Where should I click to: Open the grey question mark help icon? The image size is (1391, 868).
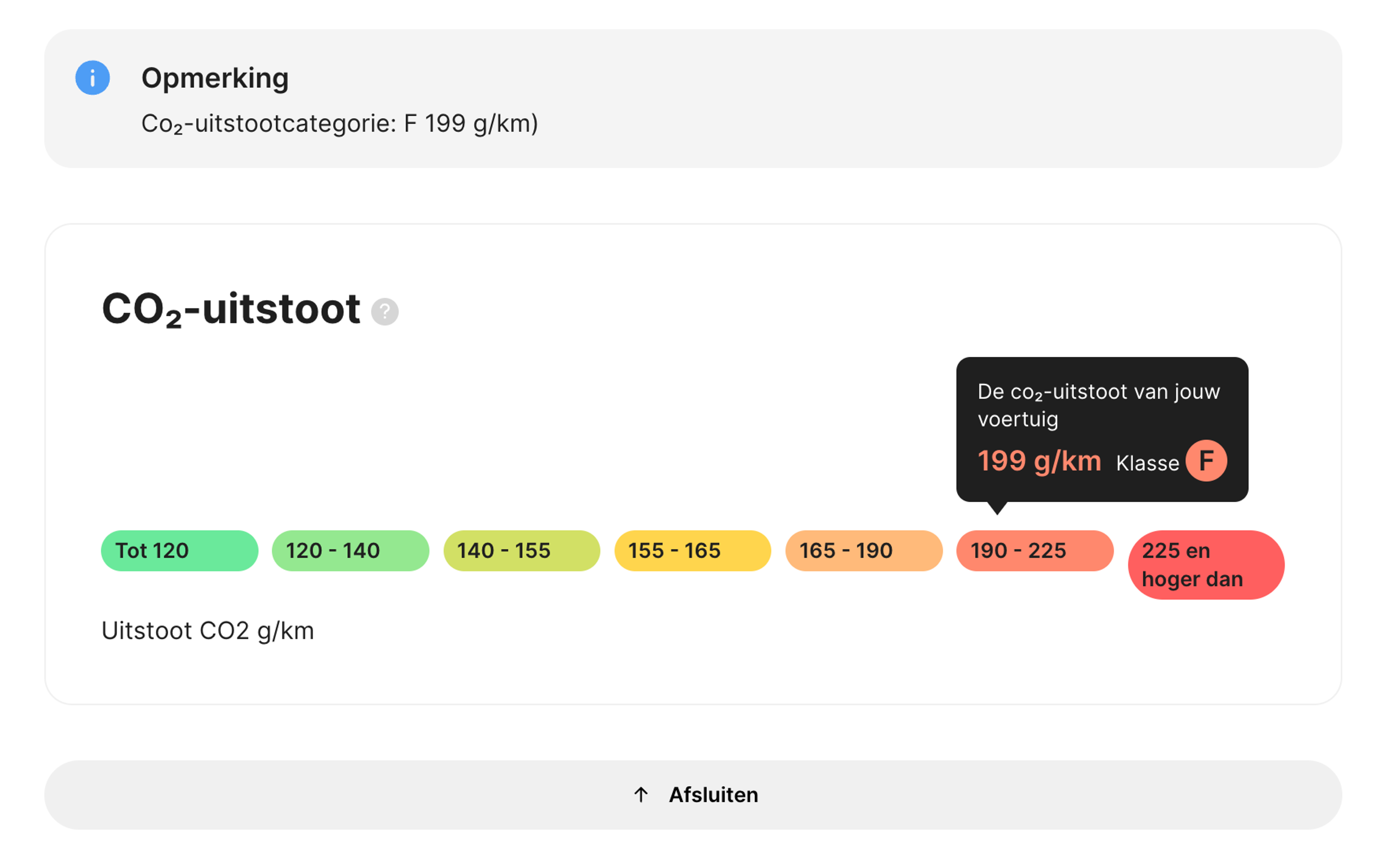[384, 312]
